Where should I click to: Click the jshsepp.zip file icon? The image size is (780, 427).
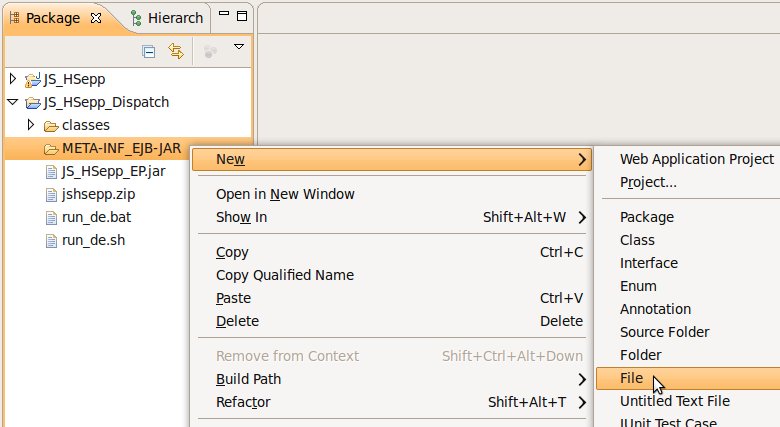click(51, 194)
